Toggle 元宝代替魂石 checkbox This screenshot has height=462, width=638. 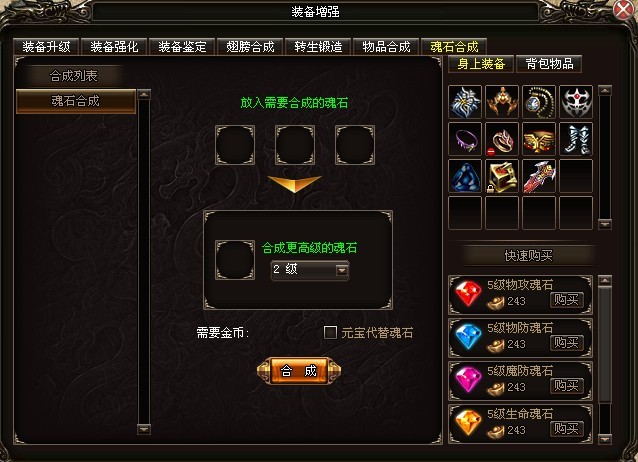(x=330, y=332)
